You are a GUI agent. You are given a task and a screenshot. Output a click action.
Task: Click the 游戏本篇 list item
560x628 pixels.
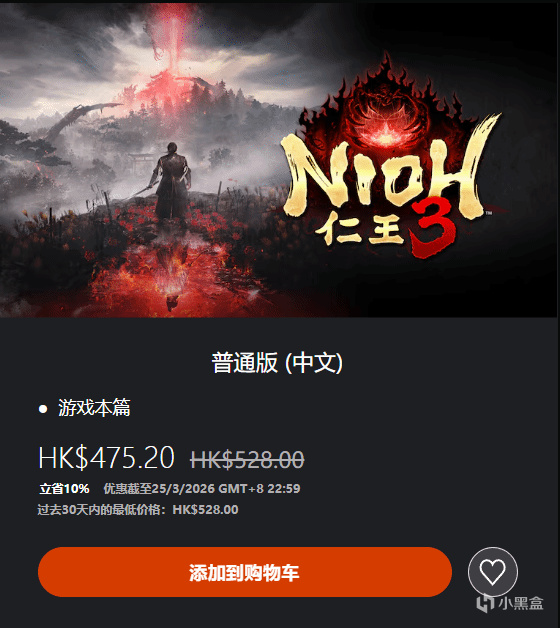(94, 408)
